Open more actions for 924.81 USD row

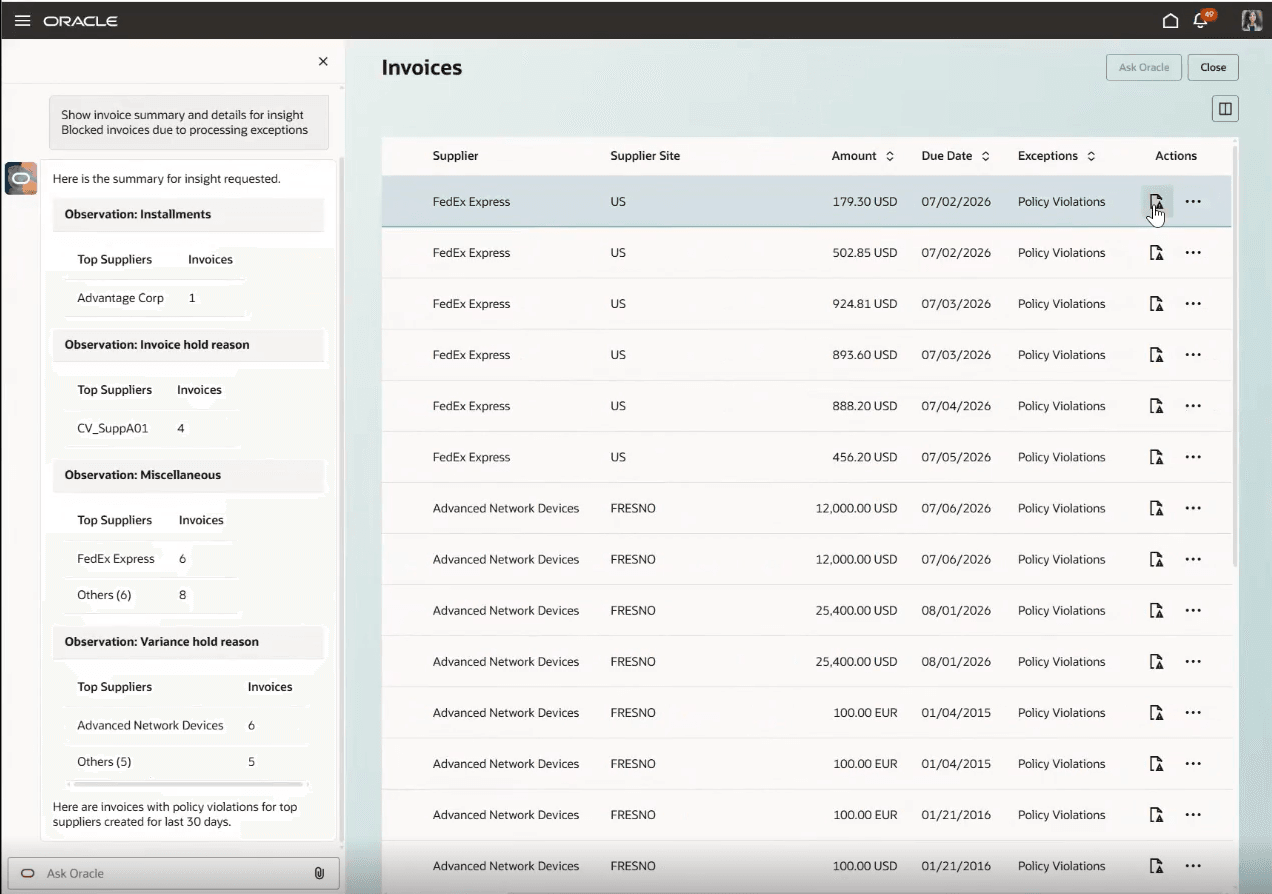pos(1193,304)
